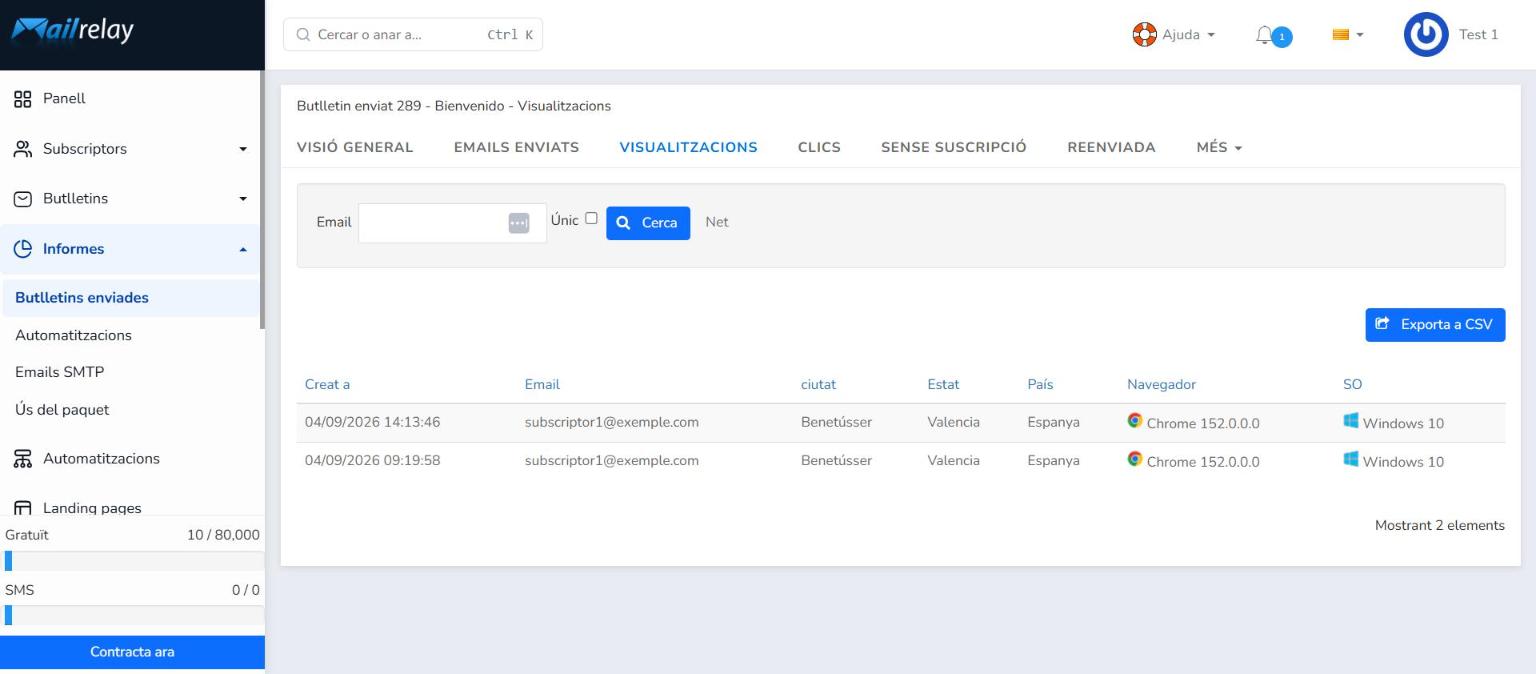
Task: Expand the Butlletins menu arrow
Action: (242, 199)
